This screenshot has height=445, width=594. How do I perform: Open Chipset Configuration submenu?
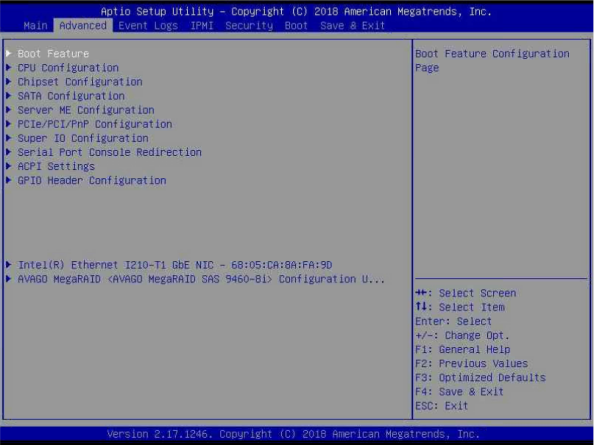click(x=80, y=82)
